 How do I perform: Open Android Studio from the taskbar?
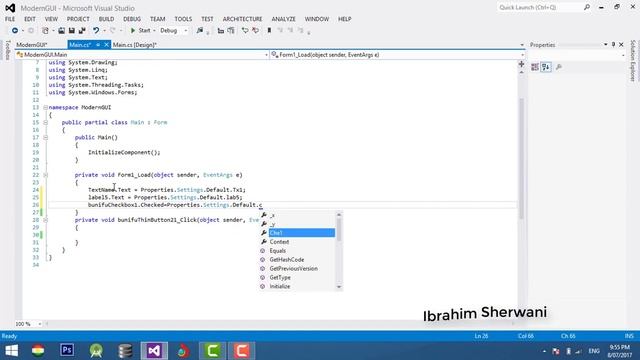pos(96,351)
